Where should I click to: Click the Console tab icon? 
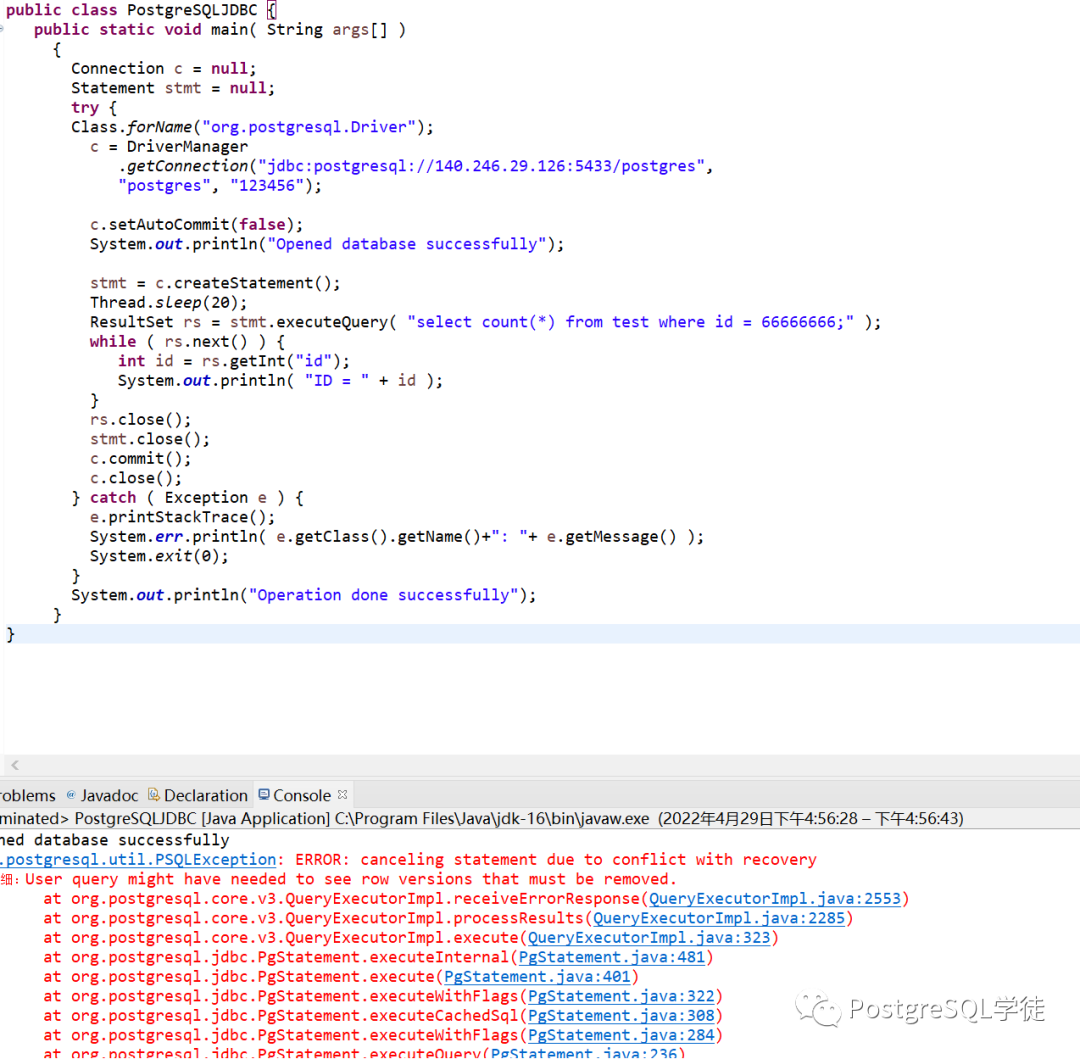pyautogui.click(x=264, y=795)
